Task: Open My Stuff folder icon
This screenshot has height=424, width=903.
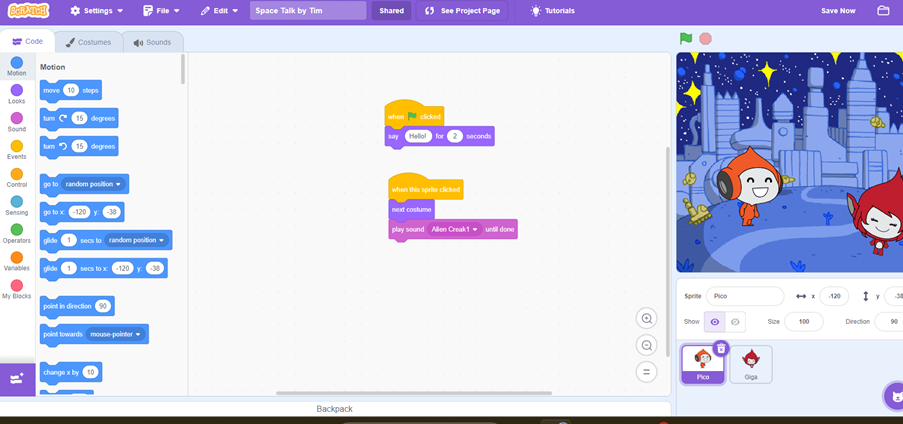Action: [883, 11]
